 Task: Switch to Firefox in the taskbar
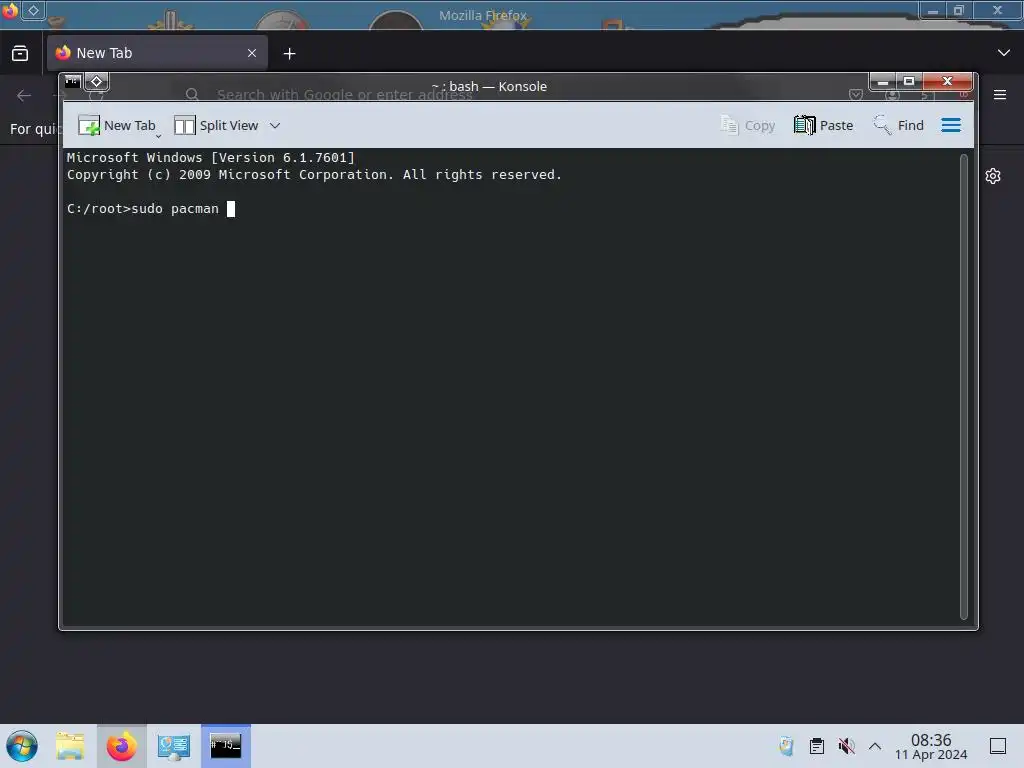point(121,746)
